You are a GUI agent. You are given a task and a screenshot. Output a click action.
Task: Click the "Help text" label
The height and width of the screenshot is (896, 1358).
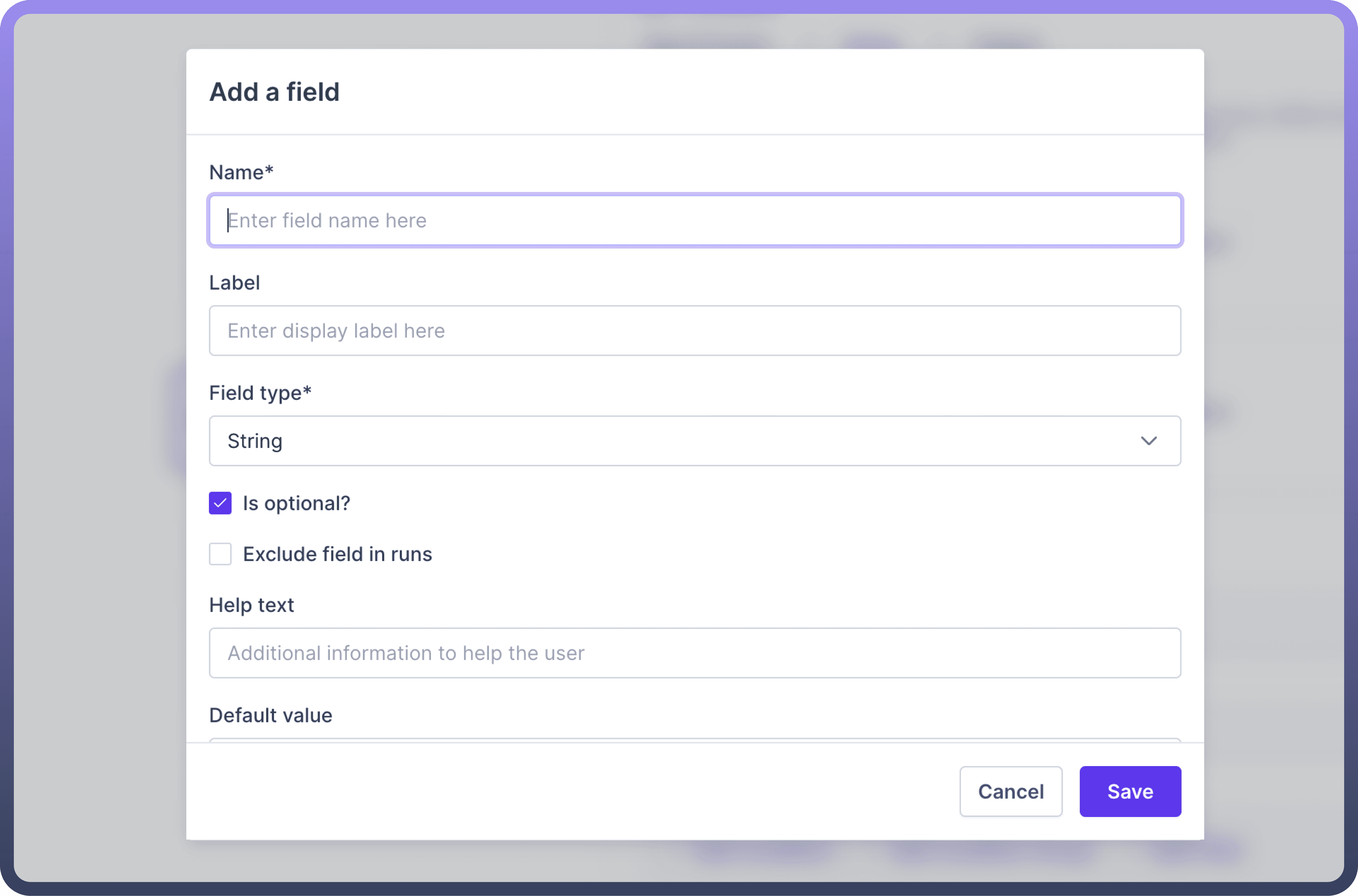[252, 605]
